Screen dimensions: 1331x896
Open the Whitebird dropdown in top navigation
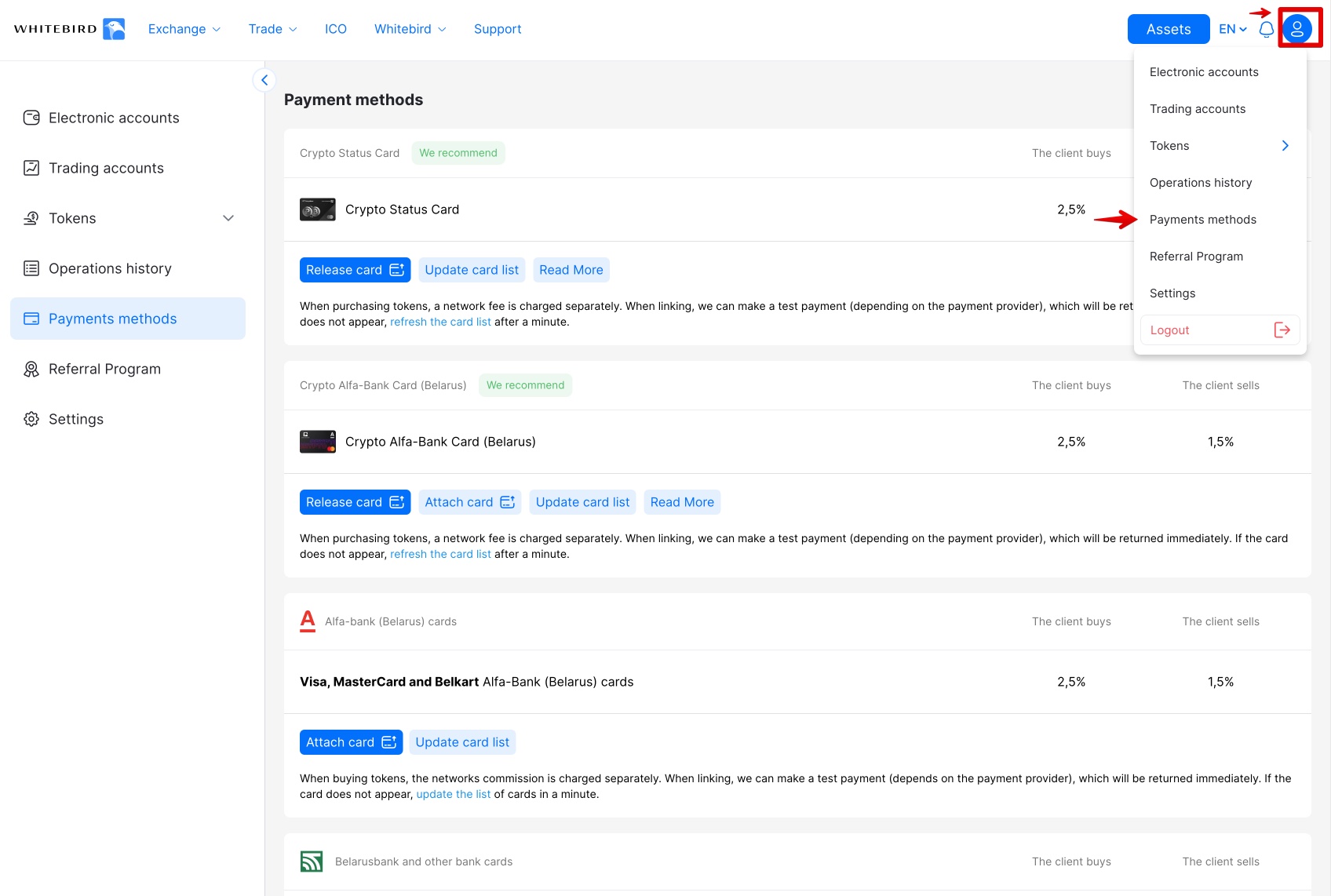pos(410,29)
